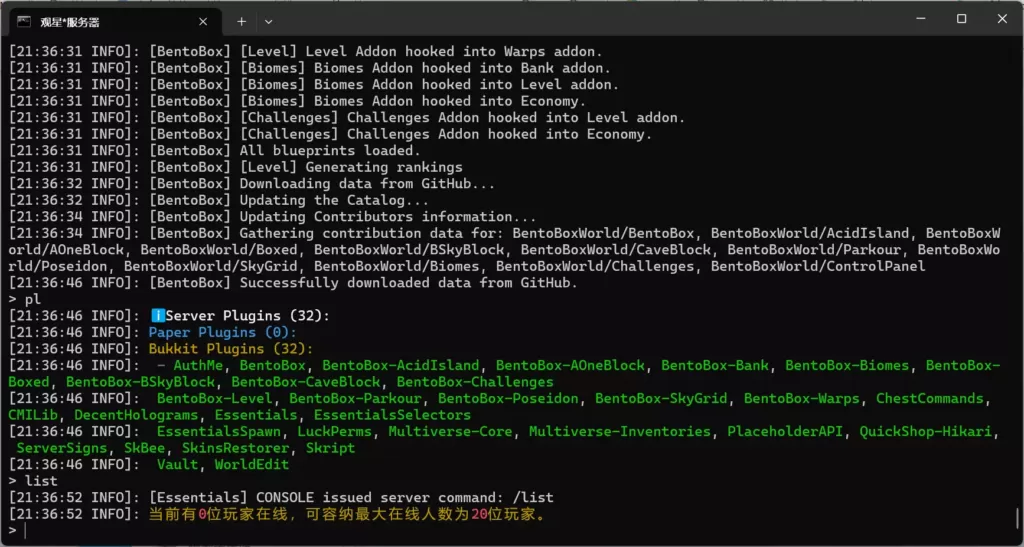The image size is (1024, 547).
Task: Maximize the terminal window
Action: (962, 19)
